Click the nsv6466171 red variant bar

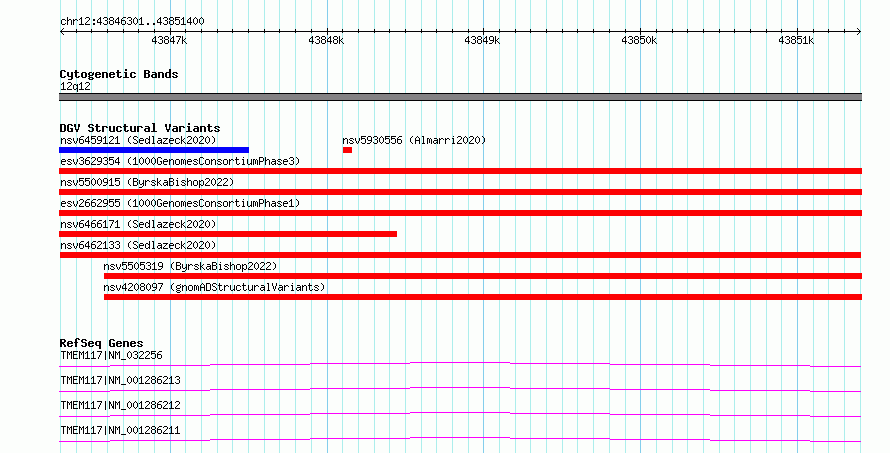click(228, 234)
